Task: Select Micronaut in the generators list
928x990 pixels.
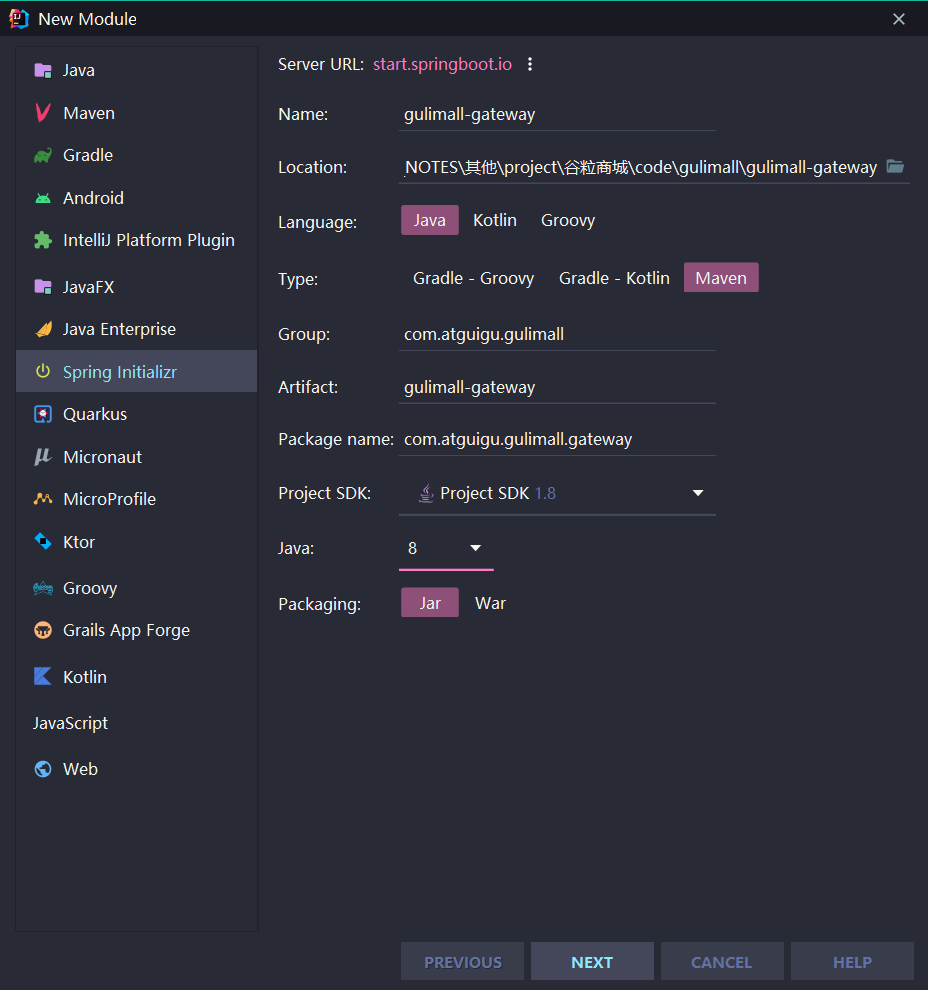Action: [x=102, y=457]
